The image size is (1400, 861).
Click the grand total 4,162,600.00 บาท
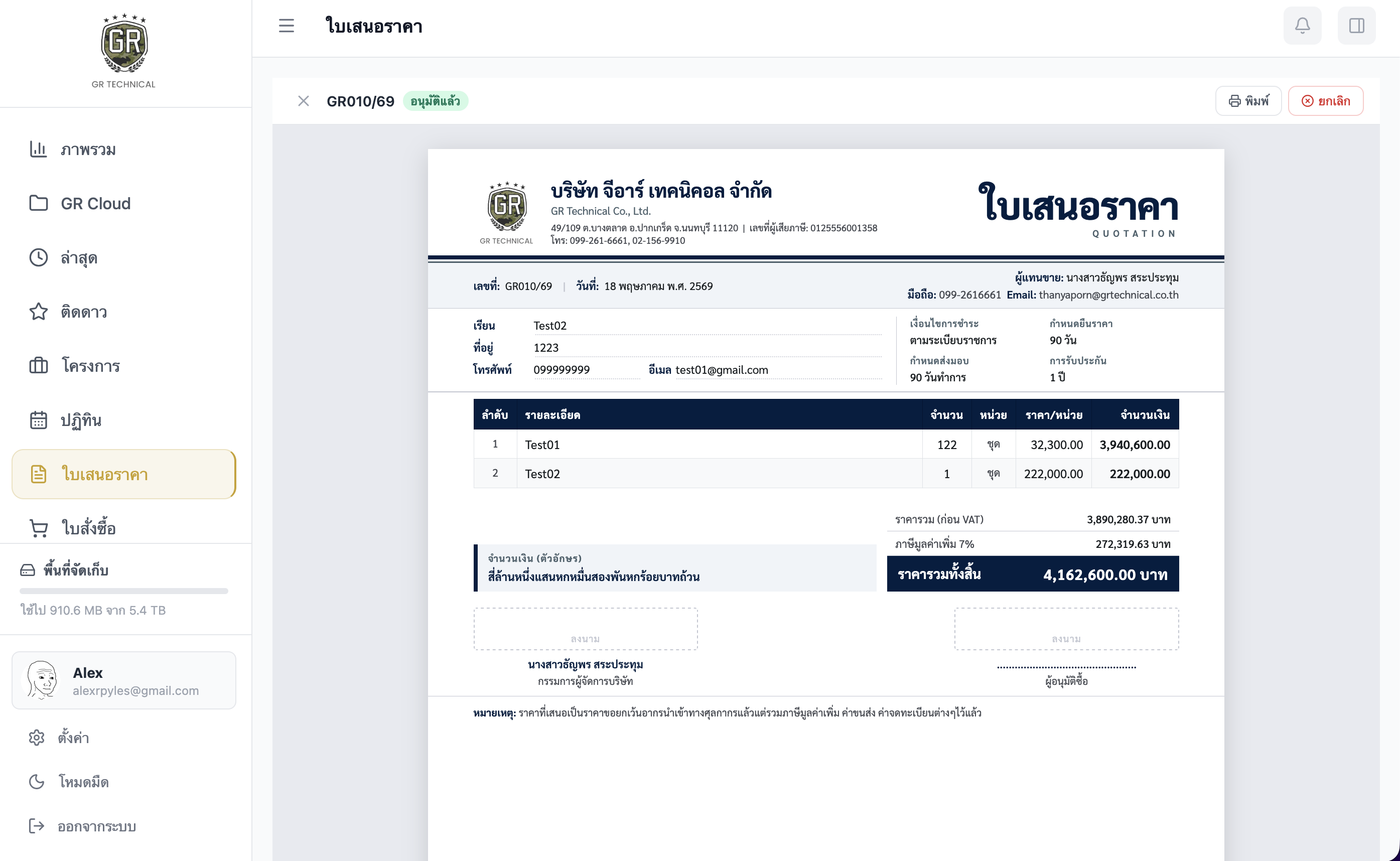[x=1105, y=575]
